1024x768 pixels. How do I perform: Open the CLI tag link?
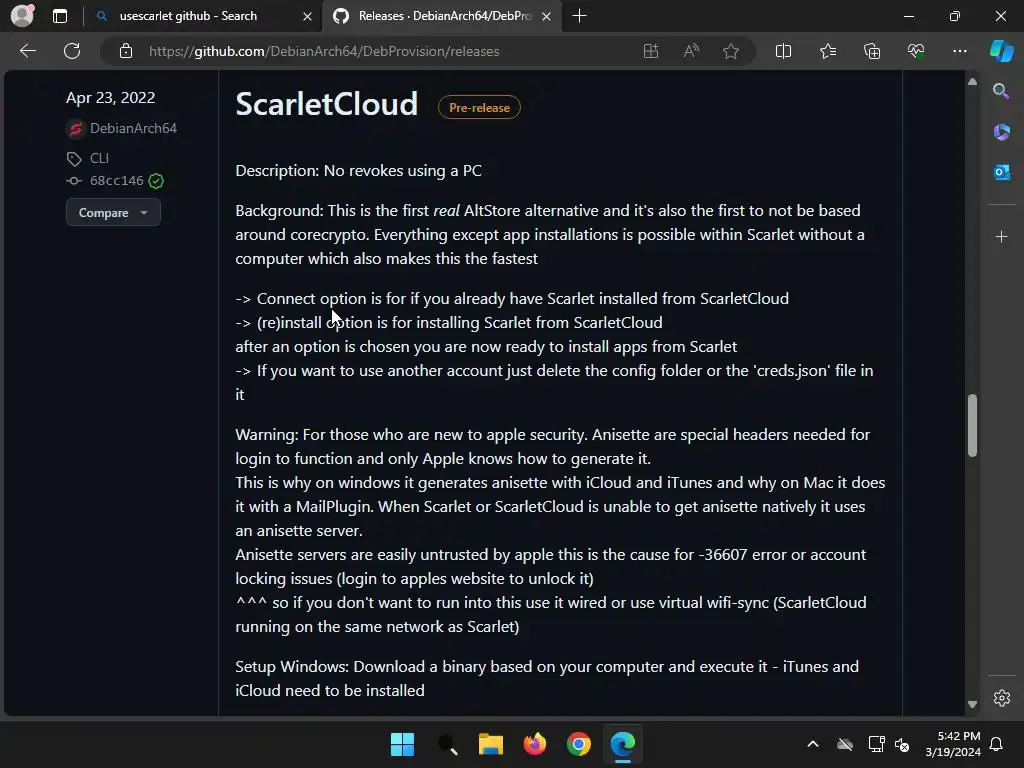pos(99,158)
